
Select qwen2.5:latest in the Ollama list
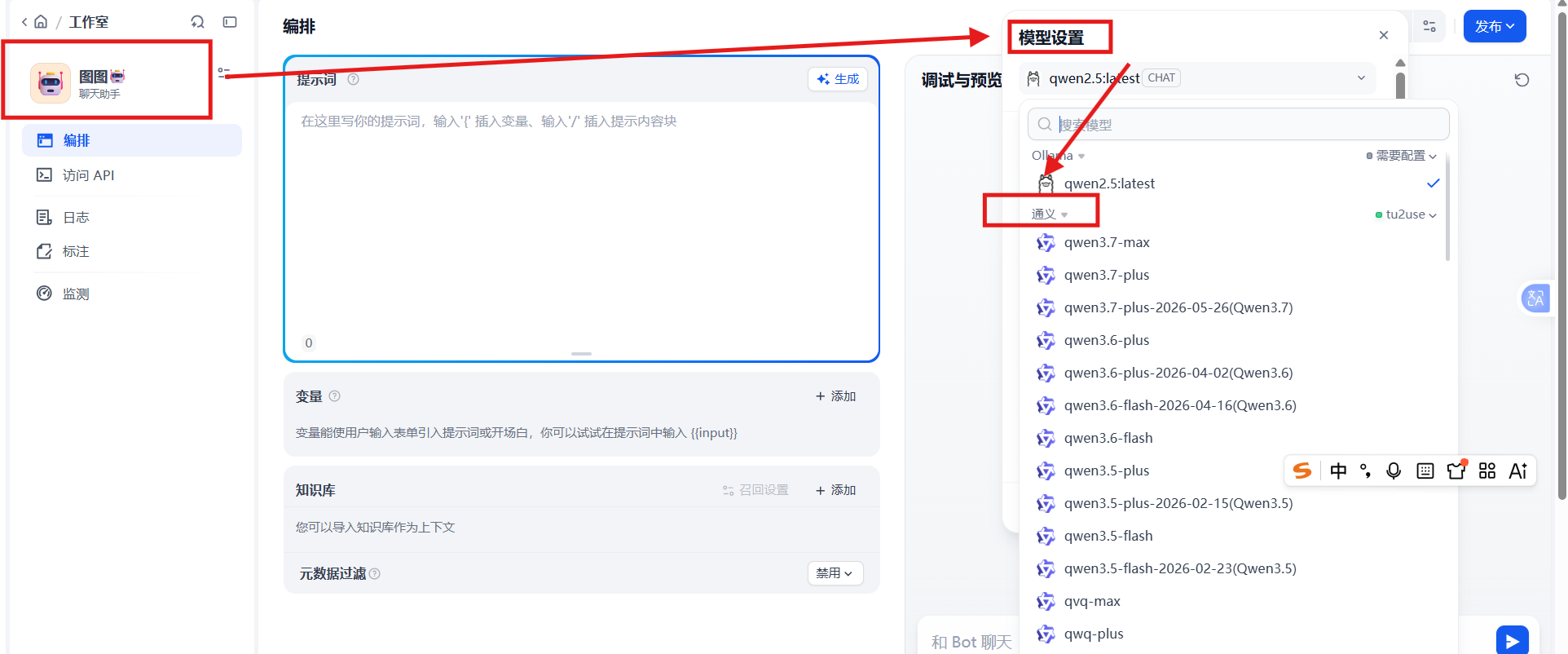coord(1237,183)
